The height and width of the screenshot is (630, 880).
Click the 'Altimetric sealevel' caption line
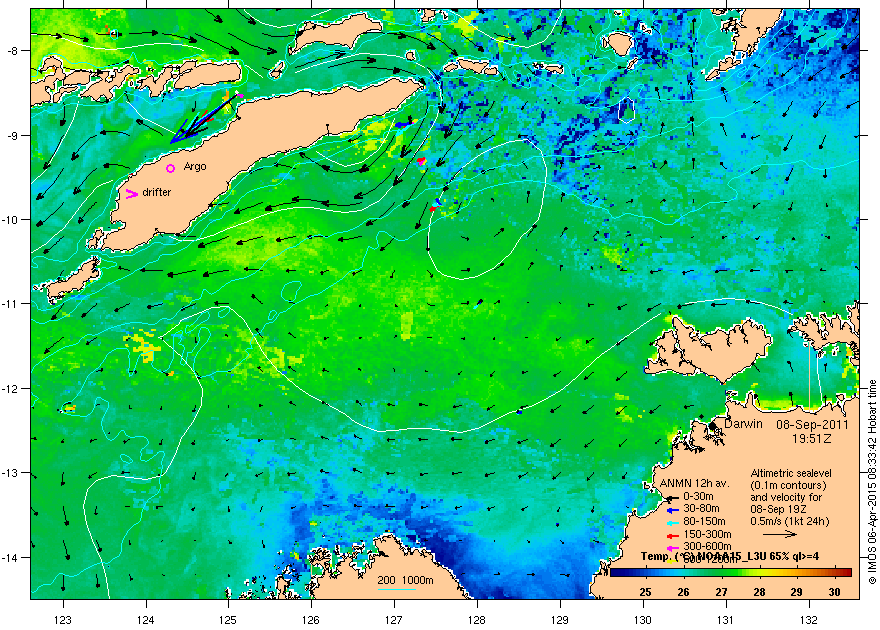pos(791,473)
